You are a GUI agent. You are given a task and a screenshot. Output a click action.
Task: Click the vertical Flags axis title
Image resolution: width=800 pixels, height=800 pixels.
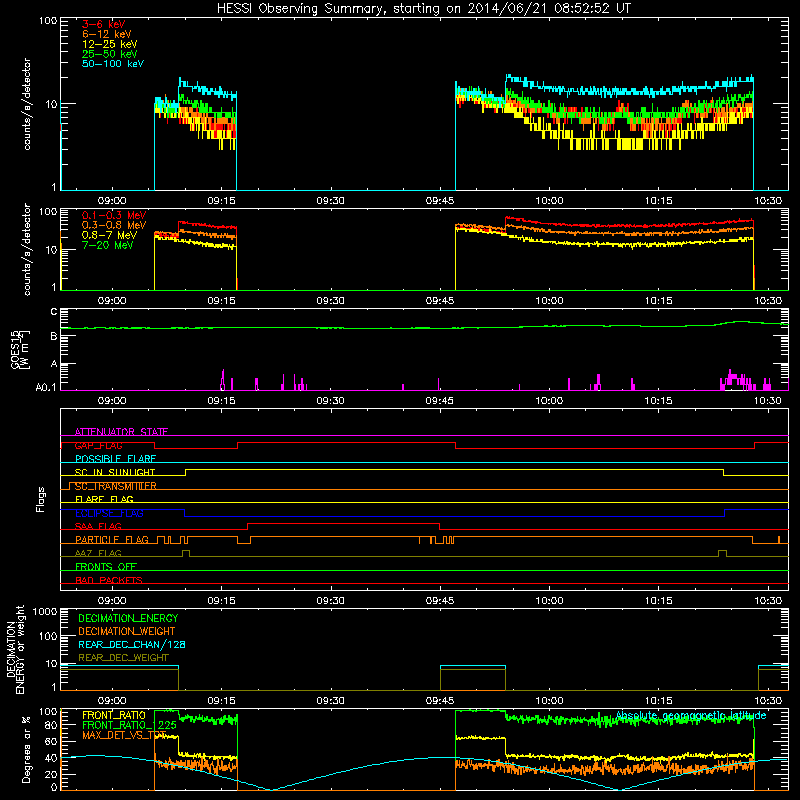point(41,499)
